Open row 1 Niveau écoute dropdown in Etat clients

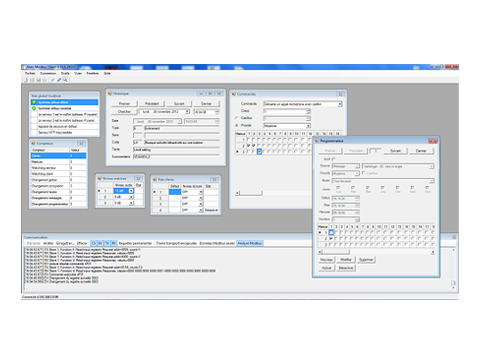(201, 192)
